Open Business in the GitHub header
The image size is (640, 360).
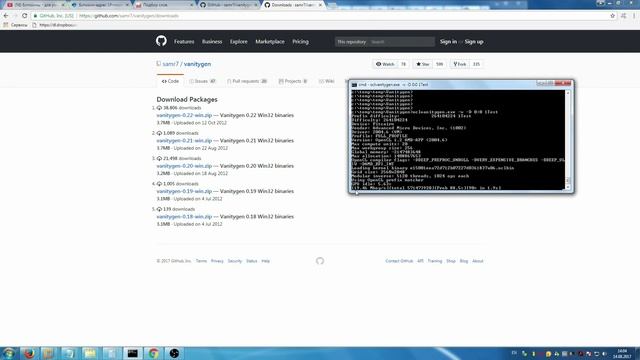tap(212, 42)
